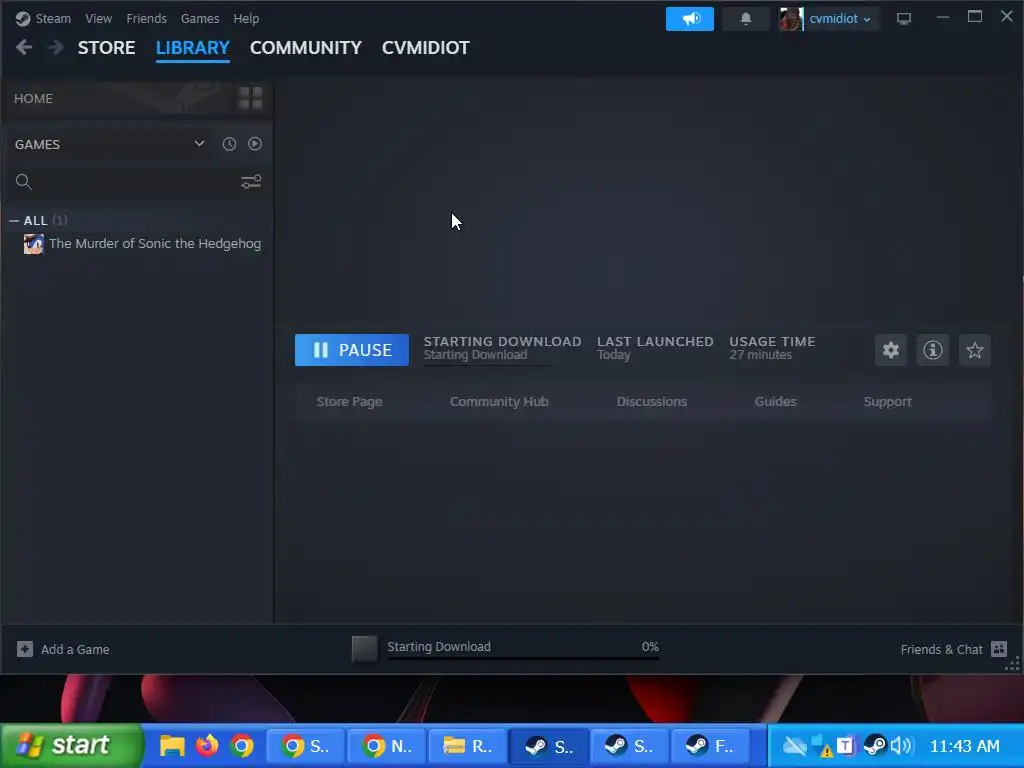Click the download thumbnail in bottom bar
The image size is (1024, 768).
[364, 649]
